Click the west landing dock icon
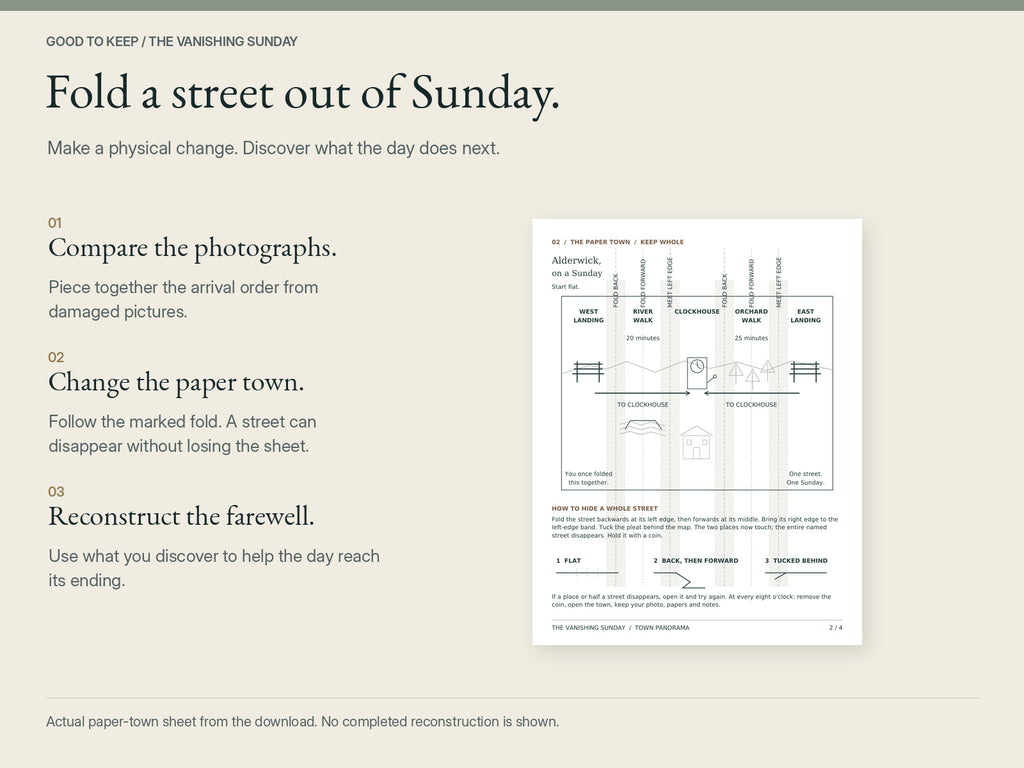This screenshot has height=768, width=1024. [588, 372]
